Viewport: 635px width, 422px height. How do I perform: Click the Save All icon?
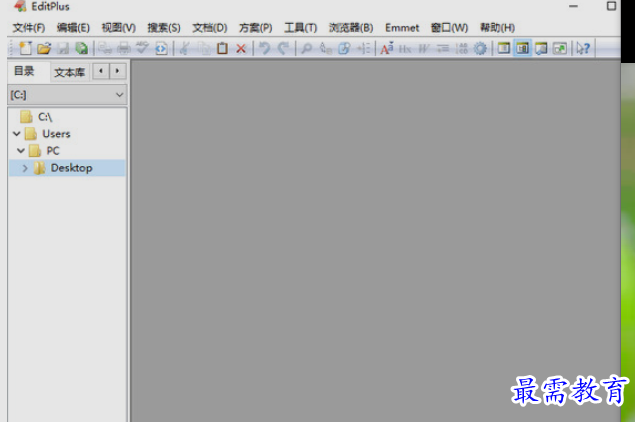[81, 49]
